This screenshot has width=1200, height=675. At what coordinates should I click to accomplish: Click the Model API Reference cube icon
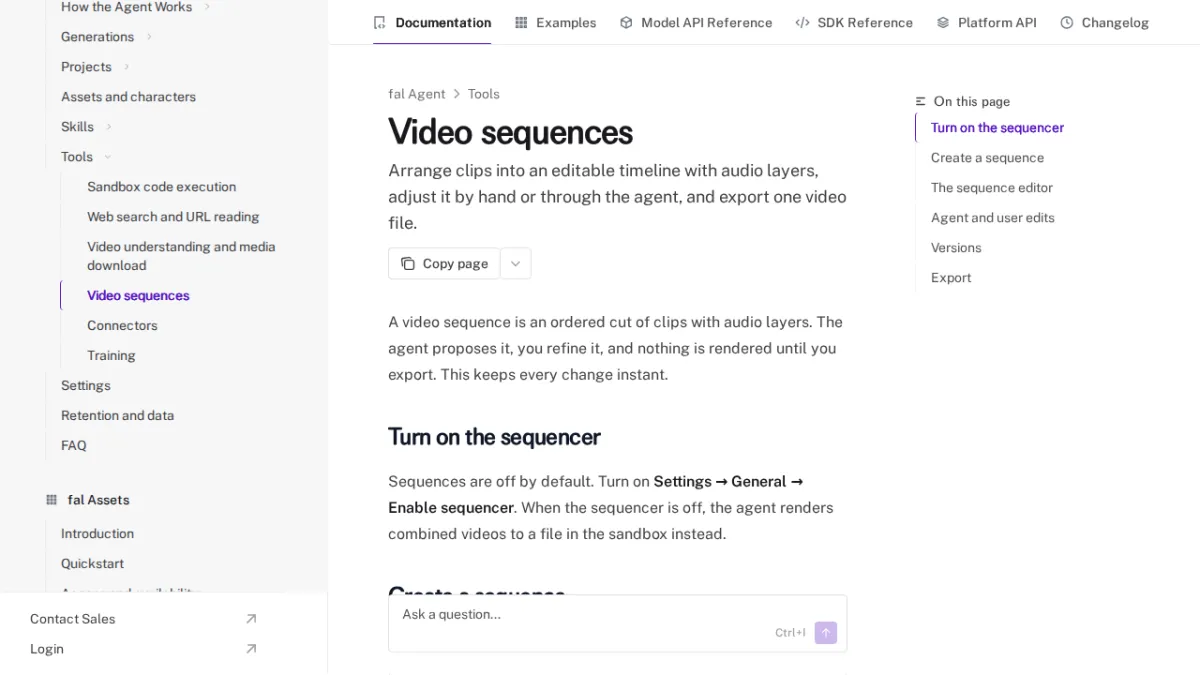626,22
